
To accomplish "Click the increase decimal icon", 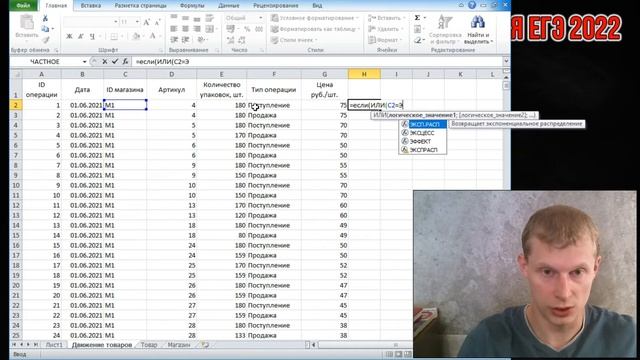I will tap(230, 40).
